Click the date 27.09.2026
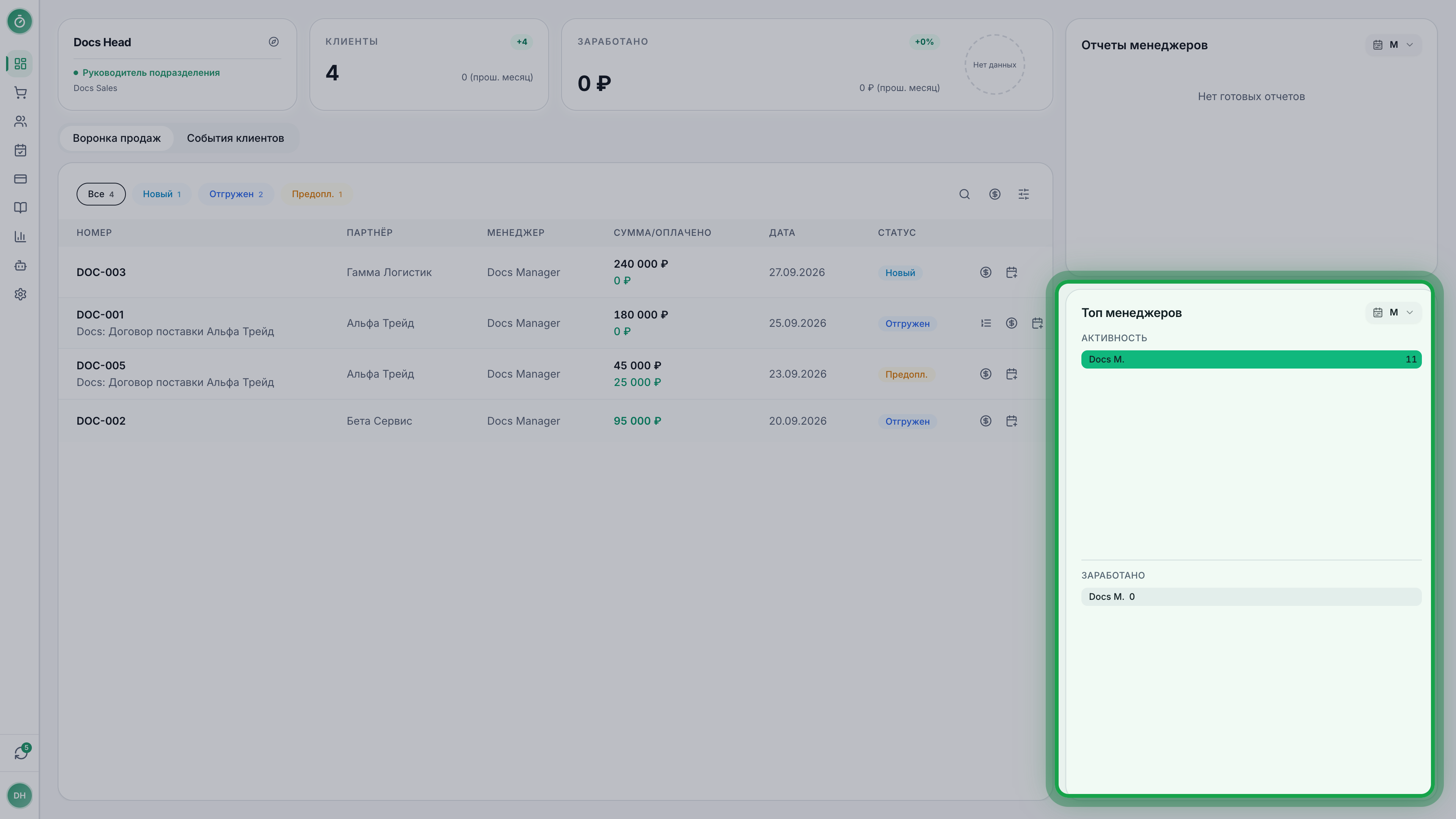The image size is (1456, 819). click(x=797, y=273)
